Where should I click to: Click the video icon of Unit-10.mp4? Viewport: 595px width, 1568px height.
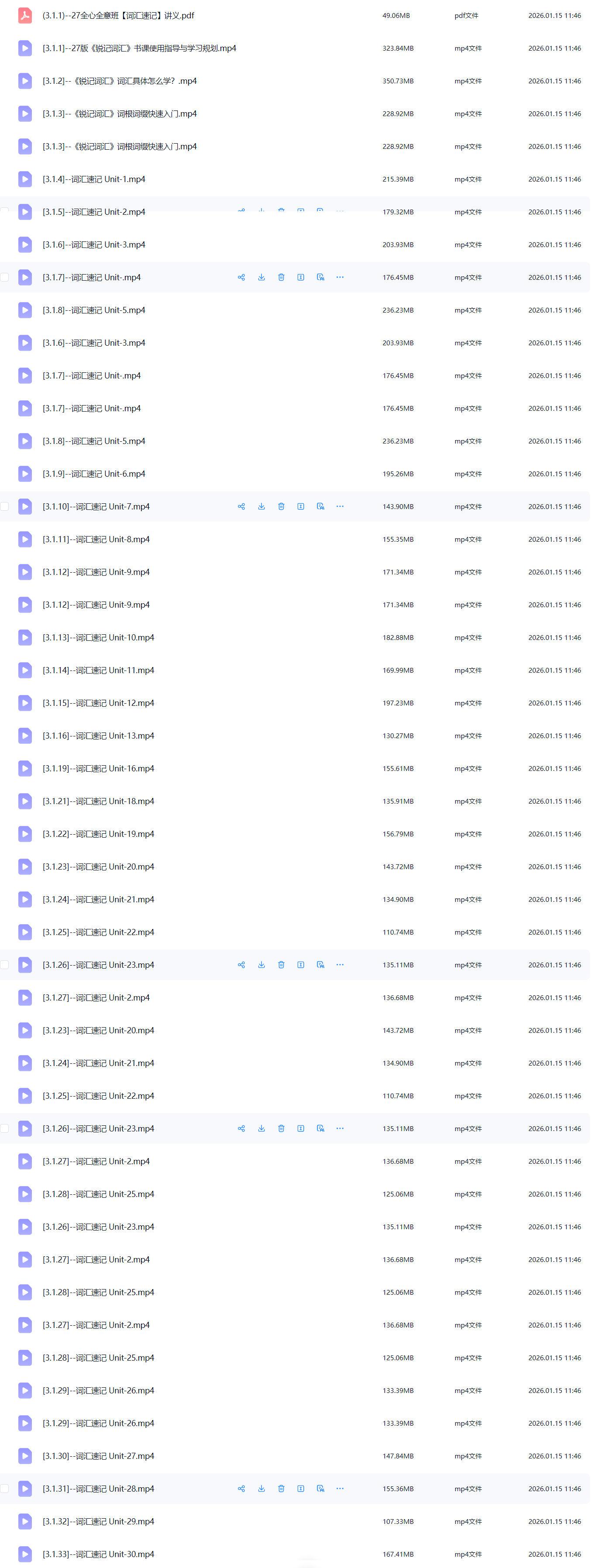[25, 637]
